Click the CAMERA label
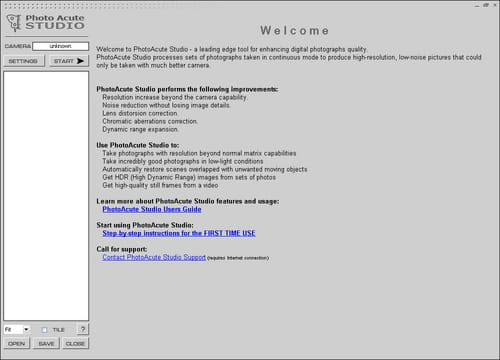The height and width of the screenshot is (360, 500). click(18, 46)
